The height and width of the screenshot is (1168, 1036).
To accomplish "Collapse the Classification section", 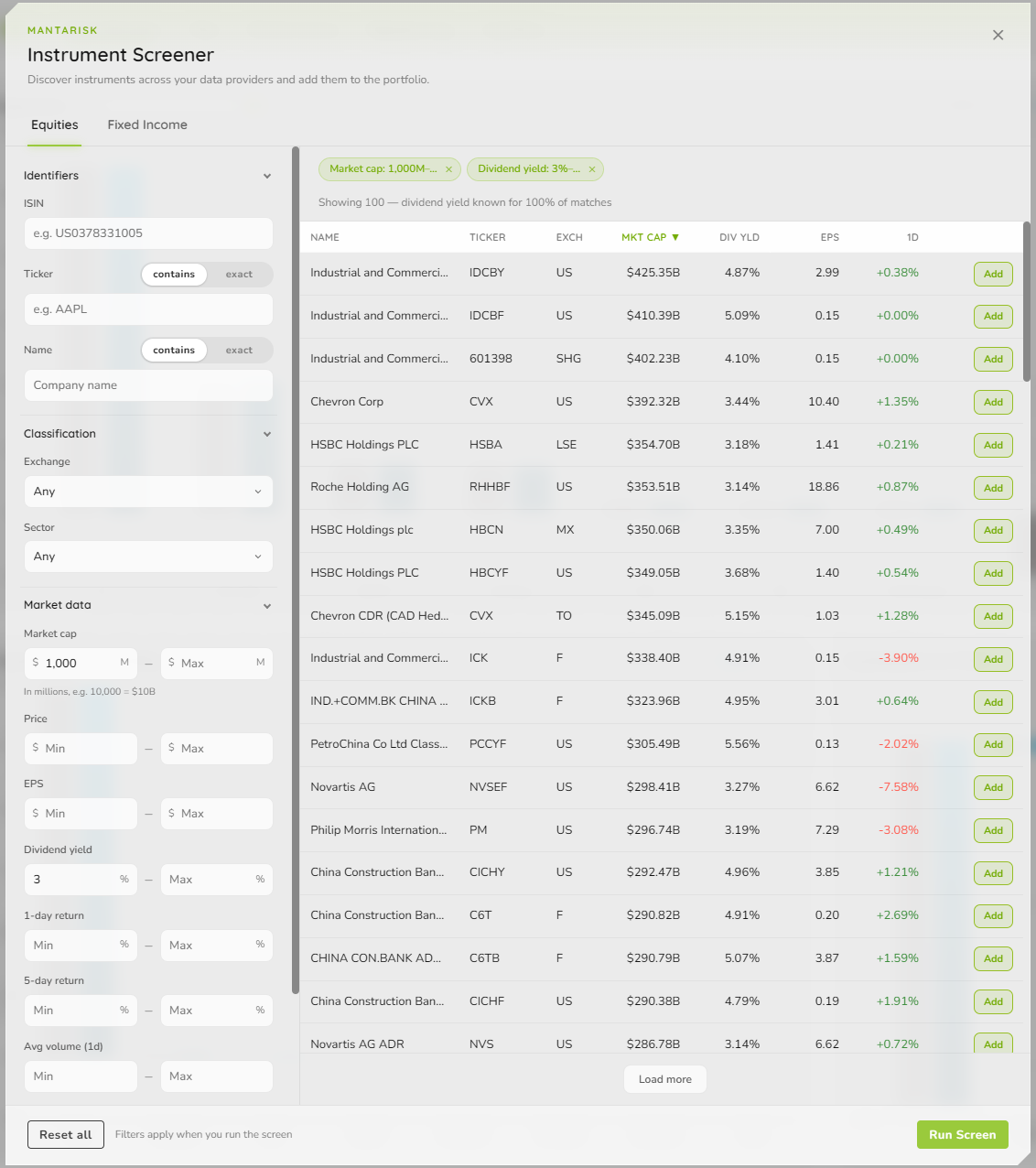I will (267, 434).
